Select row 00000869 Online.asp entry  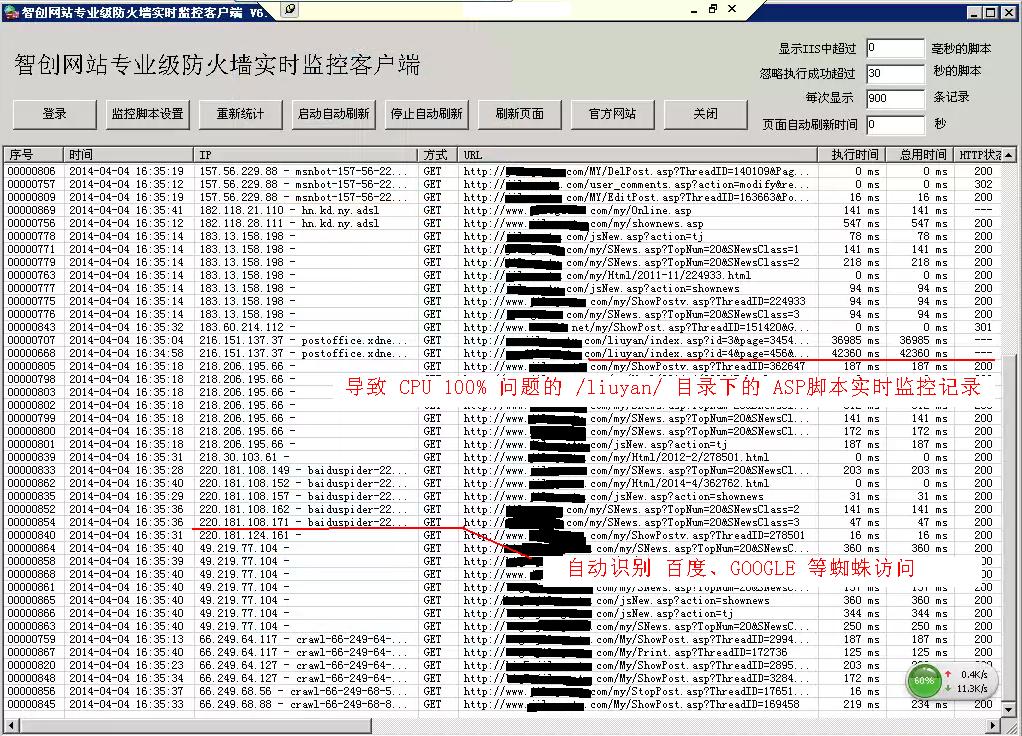pos(502,211)
